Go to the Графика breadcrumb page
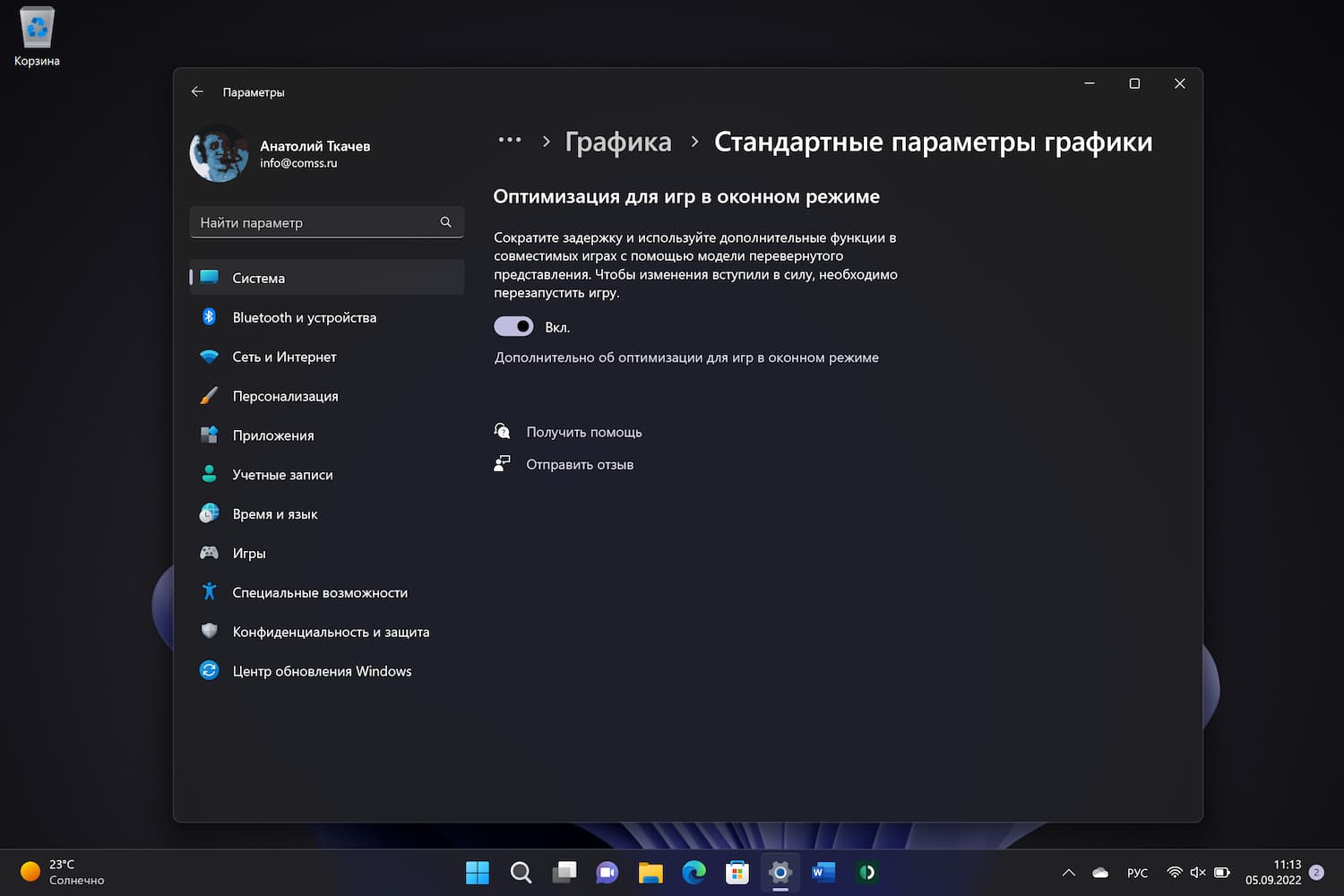 coord(617,142)
